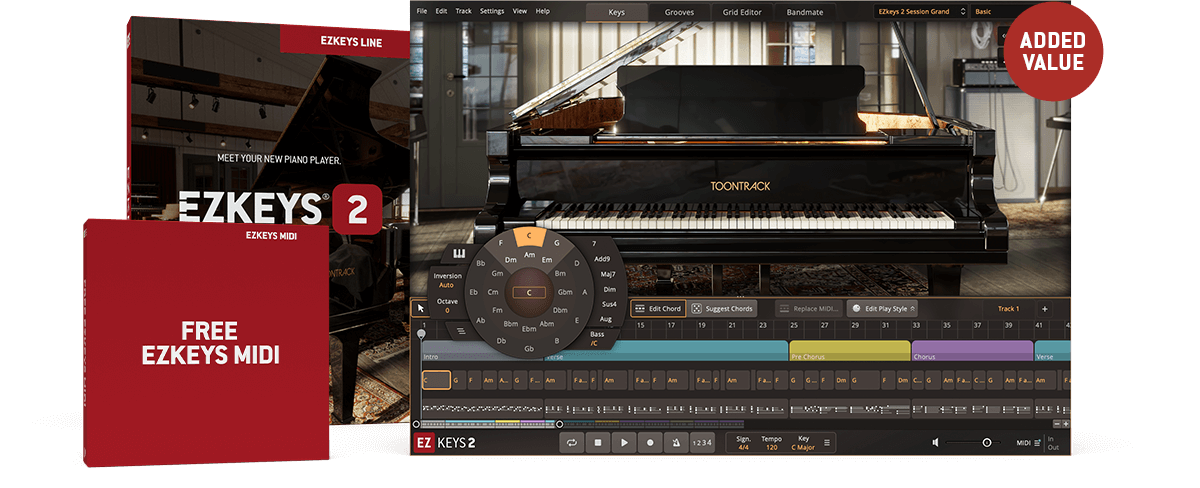Select the highlighted C chord in wheel
Screen dimensions: 1200x488
pos(530,237)
